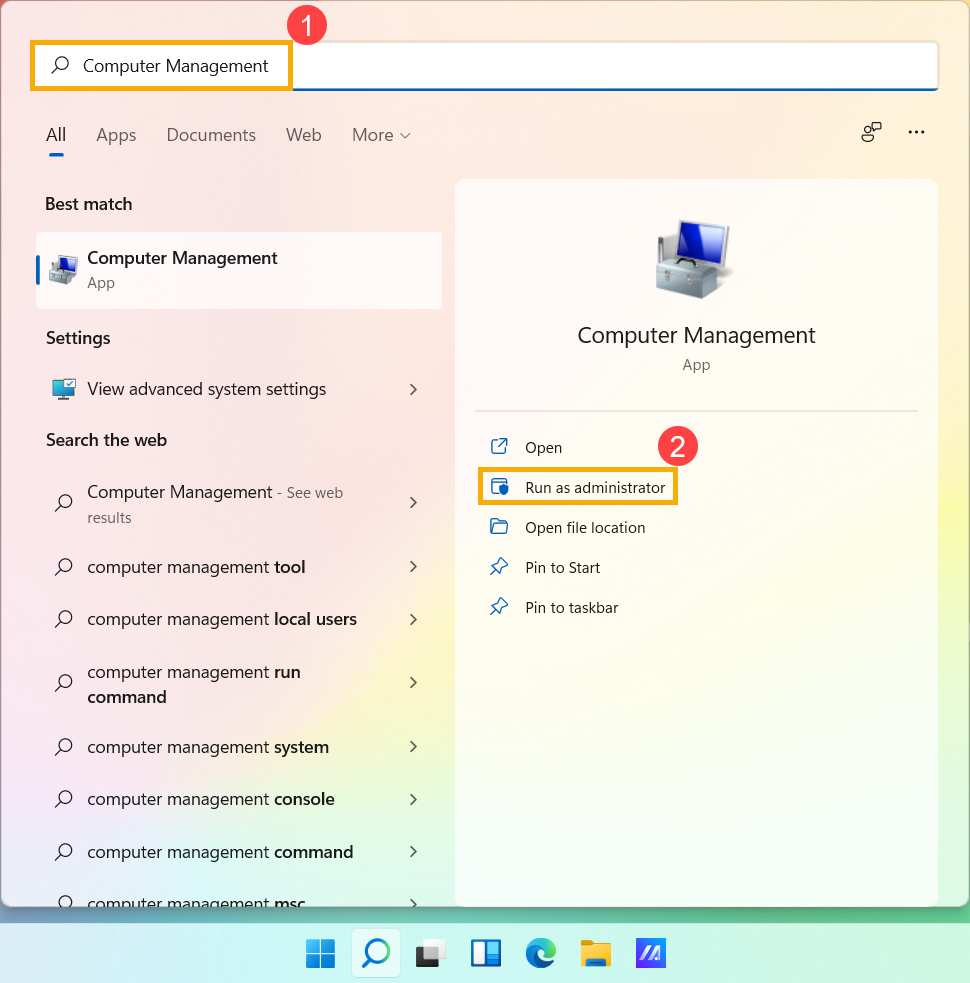
Task: Run Computer Management as administrator
Action: click(x=594, y=488)
